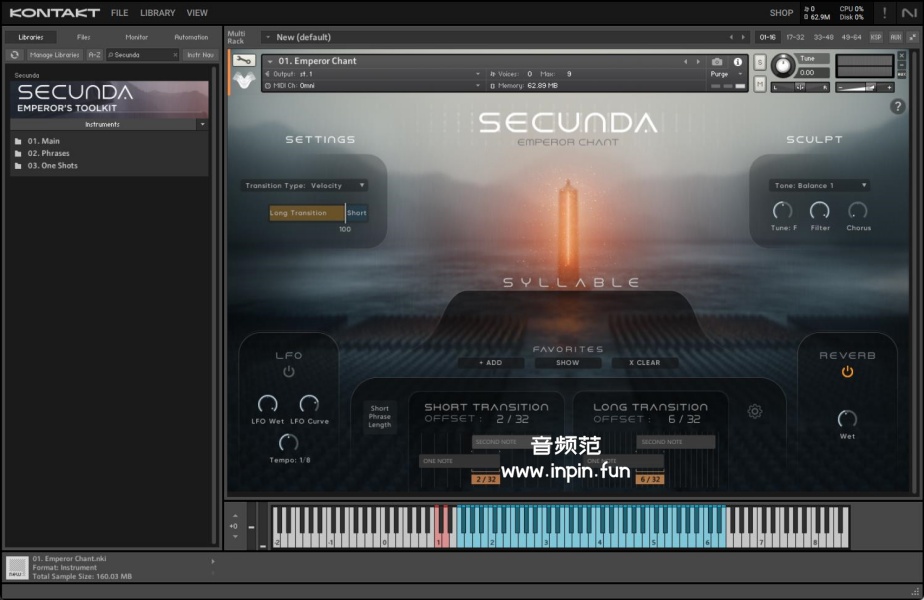
Task: Click the keyboard octave down arrow
Action: point(235,537)
